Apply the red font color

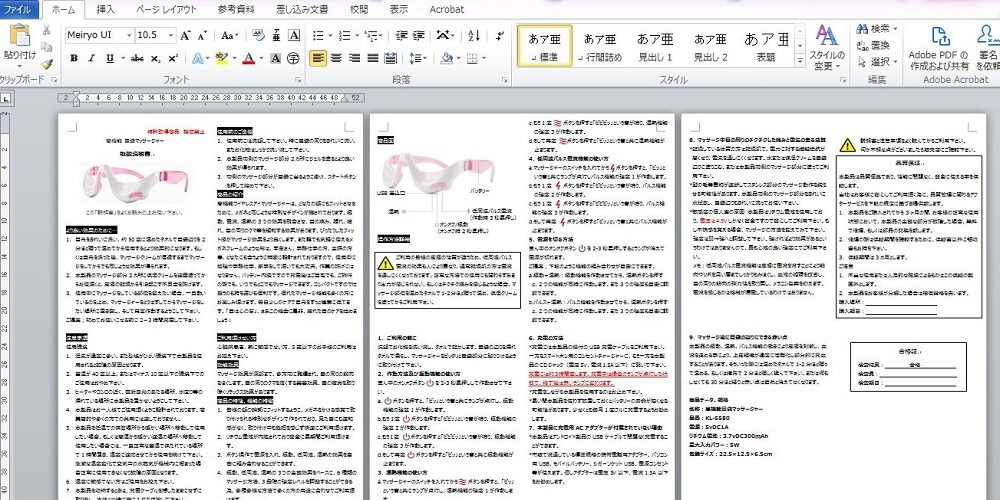point(249,58)
